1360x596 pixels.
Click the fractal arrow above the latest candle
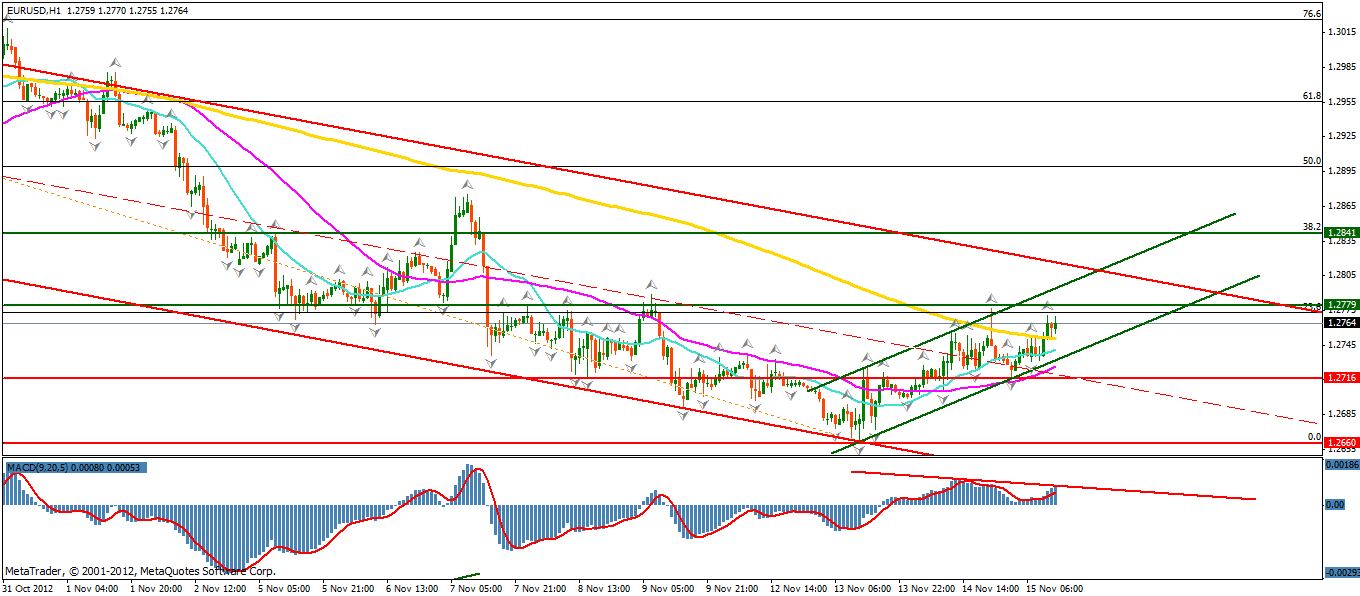pyautogui.click(x=1048, y=304)
